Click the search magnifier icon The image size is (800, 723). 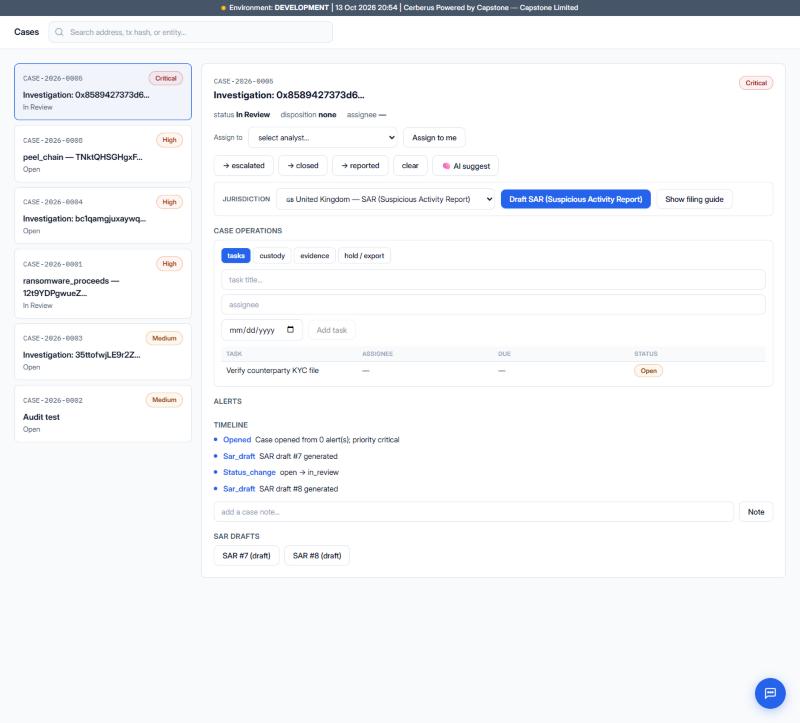[59, 32]
